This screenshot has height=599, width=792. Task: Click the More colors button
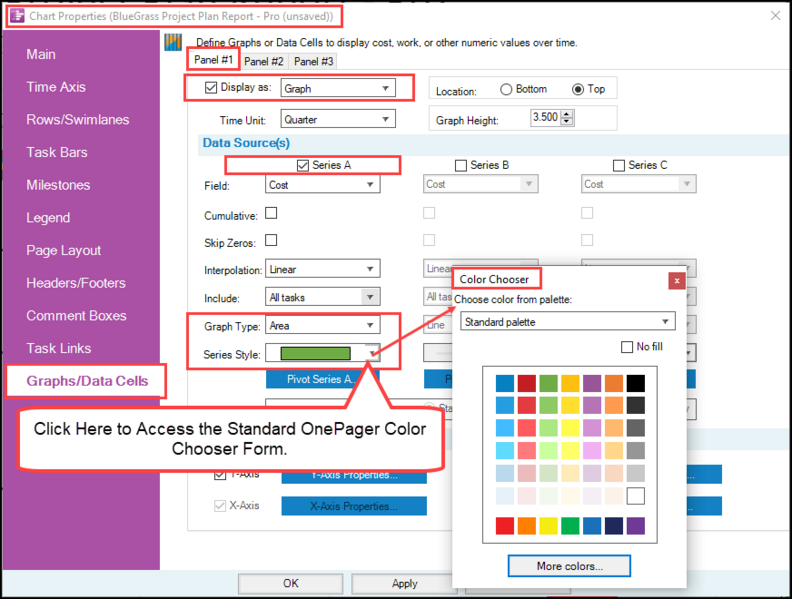click(x=569, y=566)
